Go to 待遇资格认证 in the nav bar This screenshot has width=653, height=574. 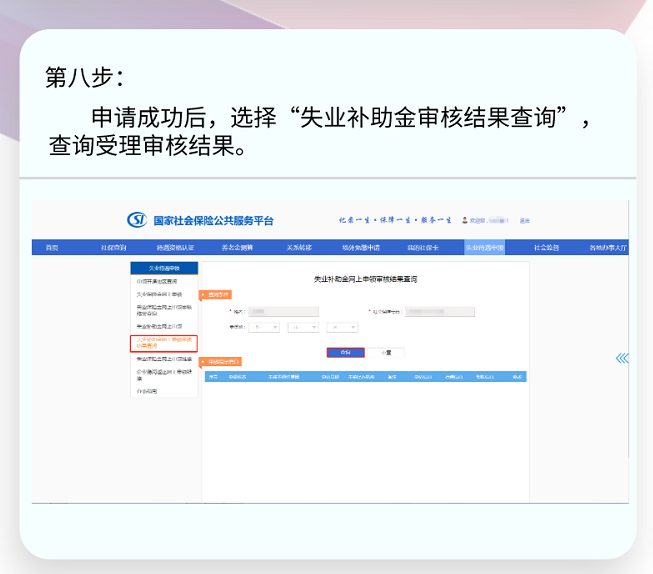pos(175,247)
